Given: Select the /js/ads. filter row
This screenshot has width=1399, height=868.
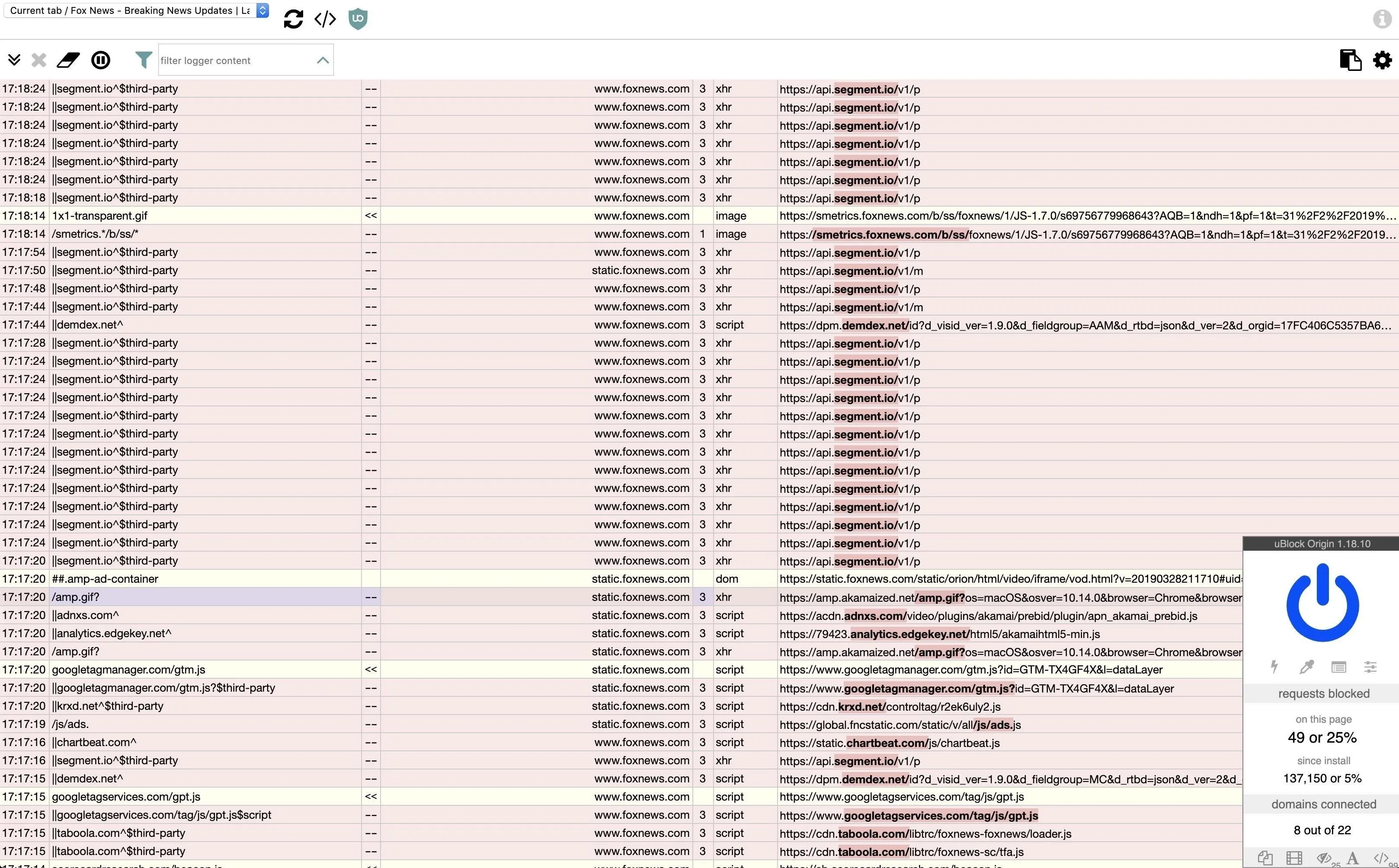Looking at the screenshot, I should coord(621,724).
